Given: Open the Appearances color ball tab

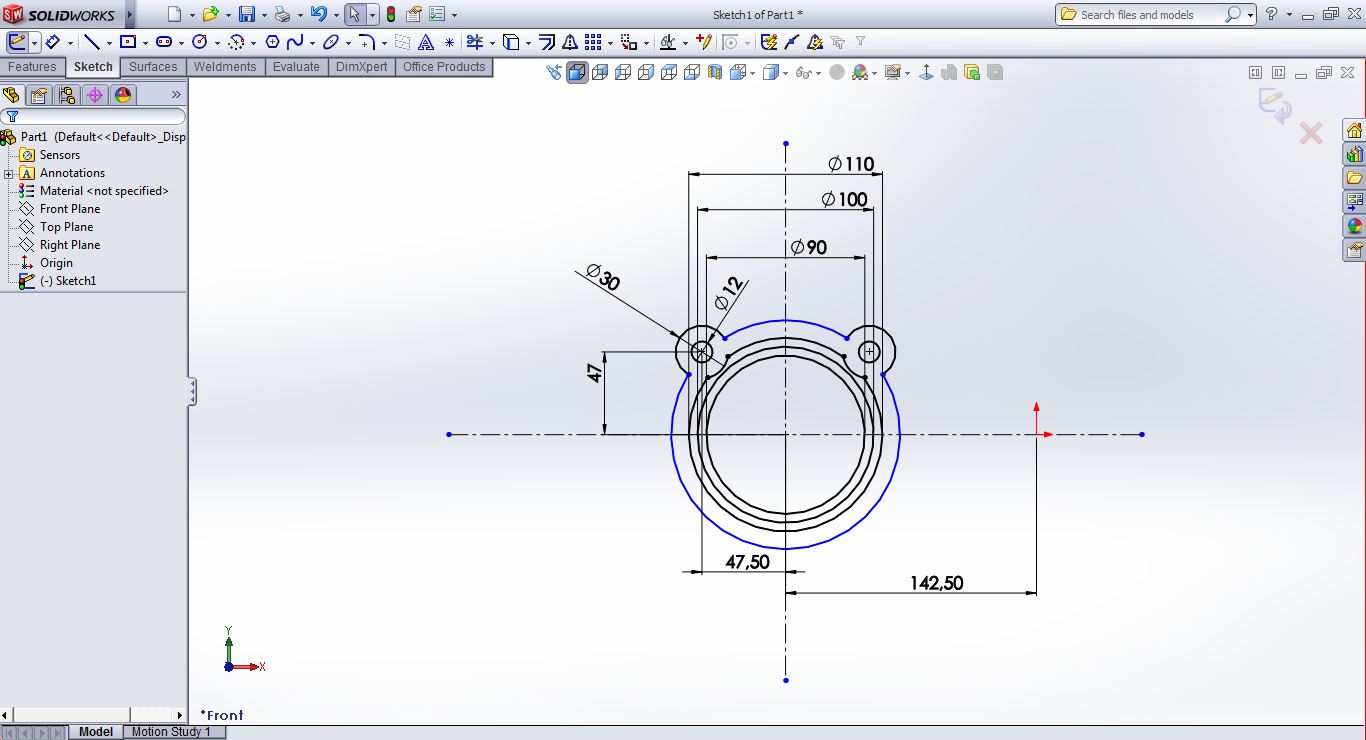Looking at the screenshot, I should (123, 95).
